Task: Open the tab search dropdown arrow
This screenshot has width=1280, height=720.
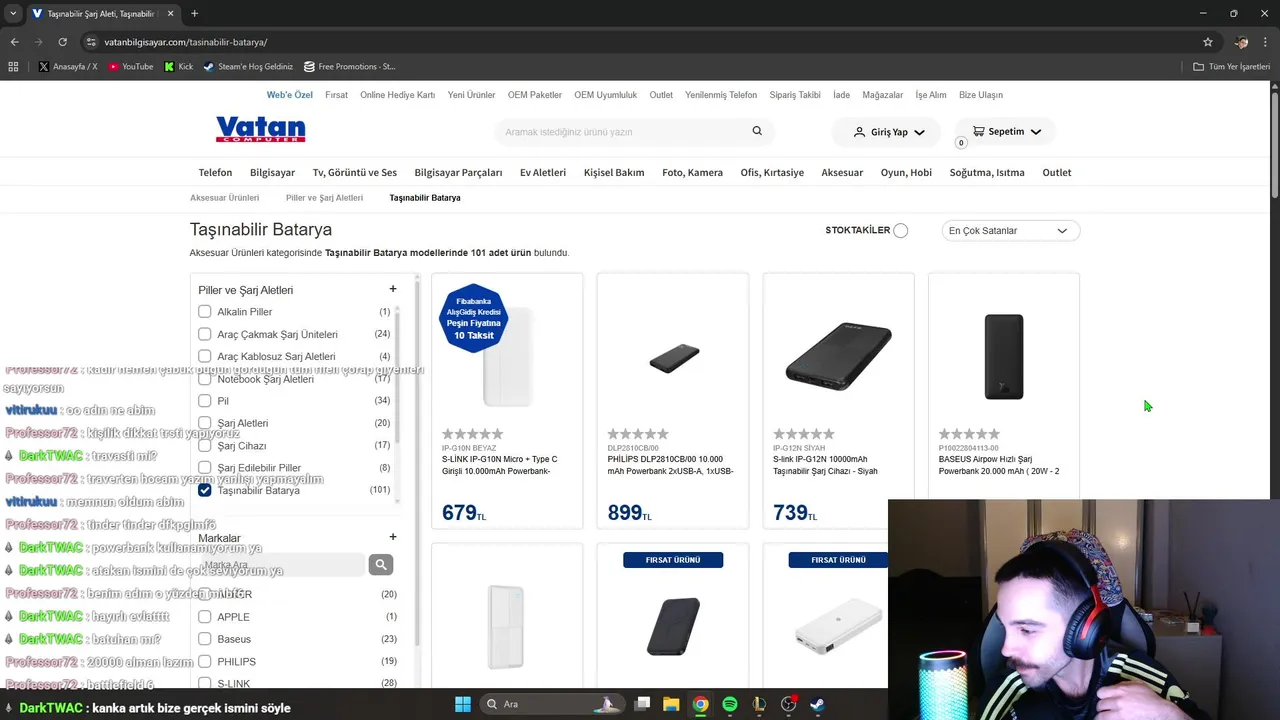Action: coord(13,14)
